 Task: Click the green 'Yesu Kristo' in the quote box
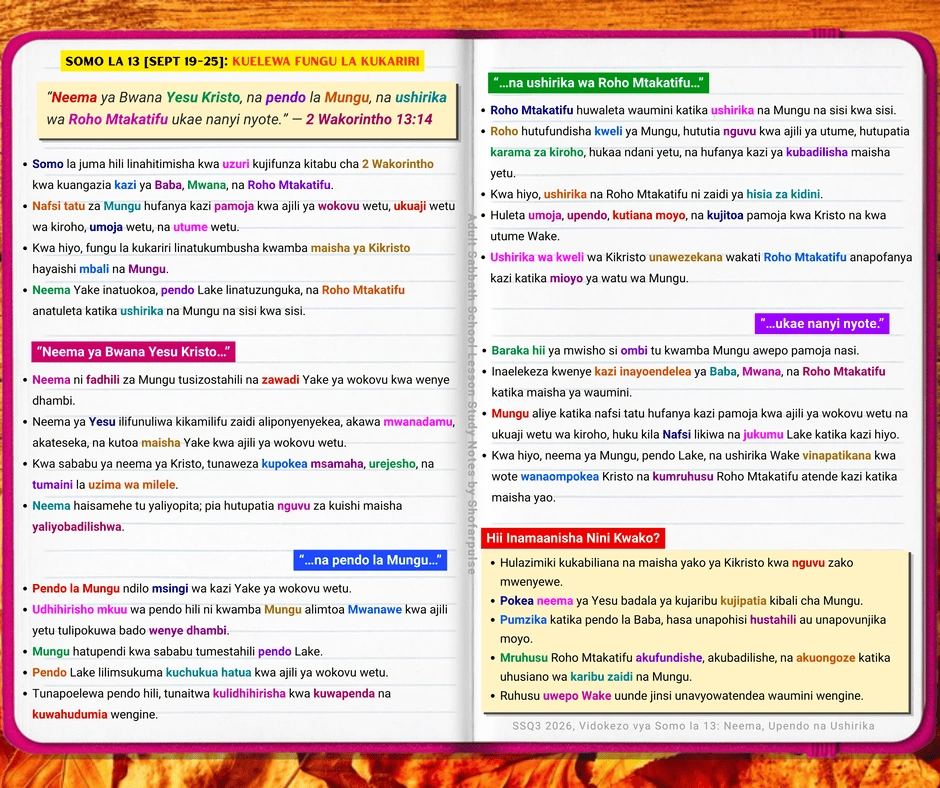pyautogui.click(x=203, y=97)
